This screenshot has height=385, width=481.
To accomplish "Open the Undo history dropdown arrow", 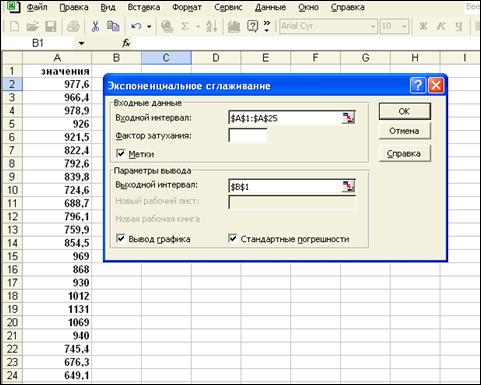I will (x=149, y=26).
